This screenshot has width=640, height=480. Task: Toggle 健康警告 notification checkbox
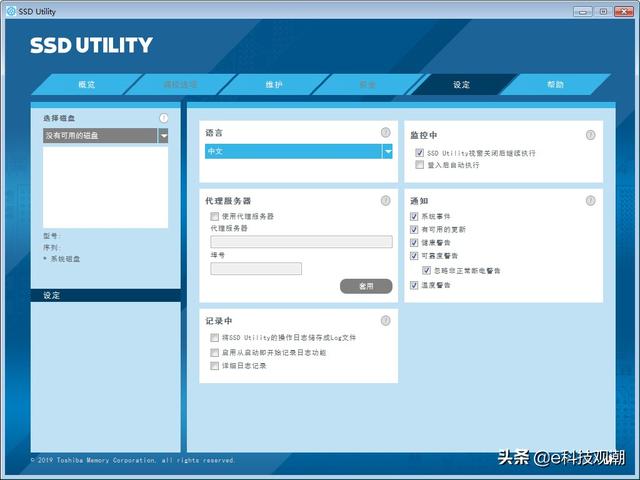tap(414, 243)
